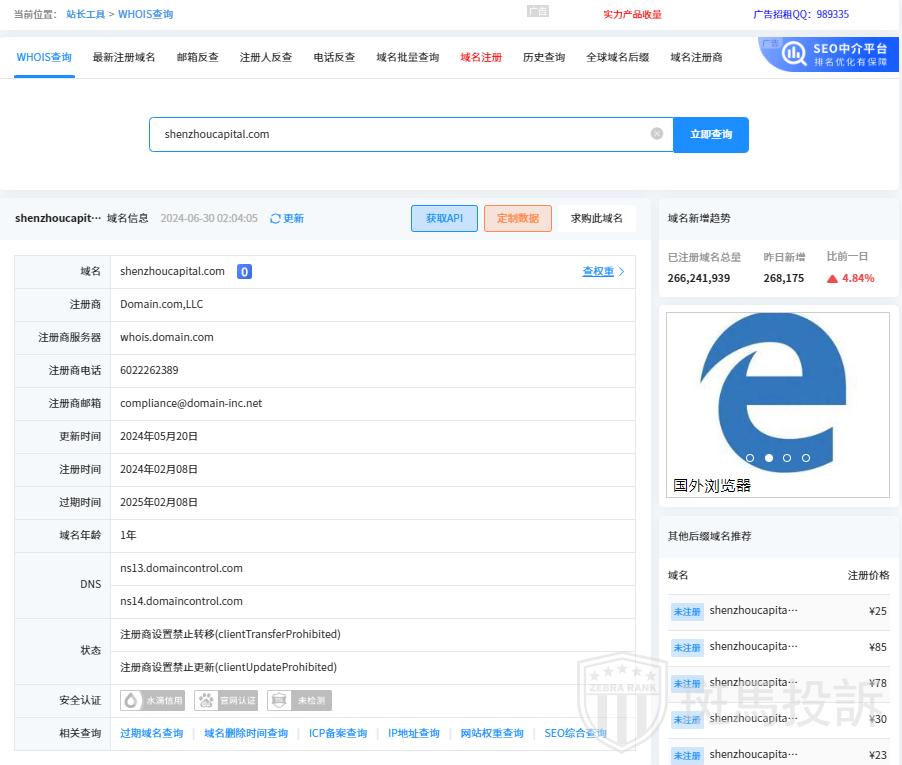Click the 未检测 shield badge
The height and width of the screenshot is (765, 902).
point(299,701)
